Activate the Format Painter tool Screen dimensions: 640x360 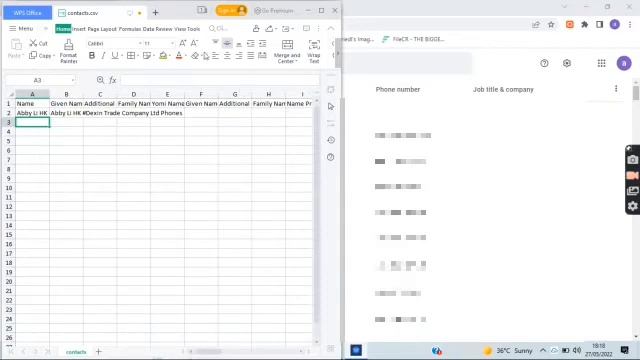(x=69, y=51)
